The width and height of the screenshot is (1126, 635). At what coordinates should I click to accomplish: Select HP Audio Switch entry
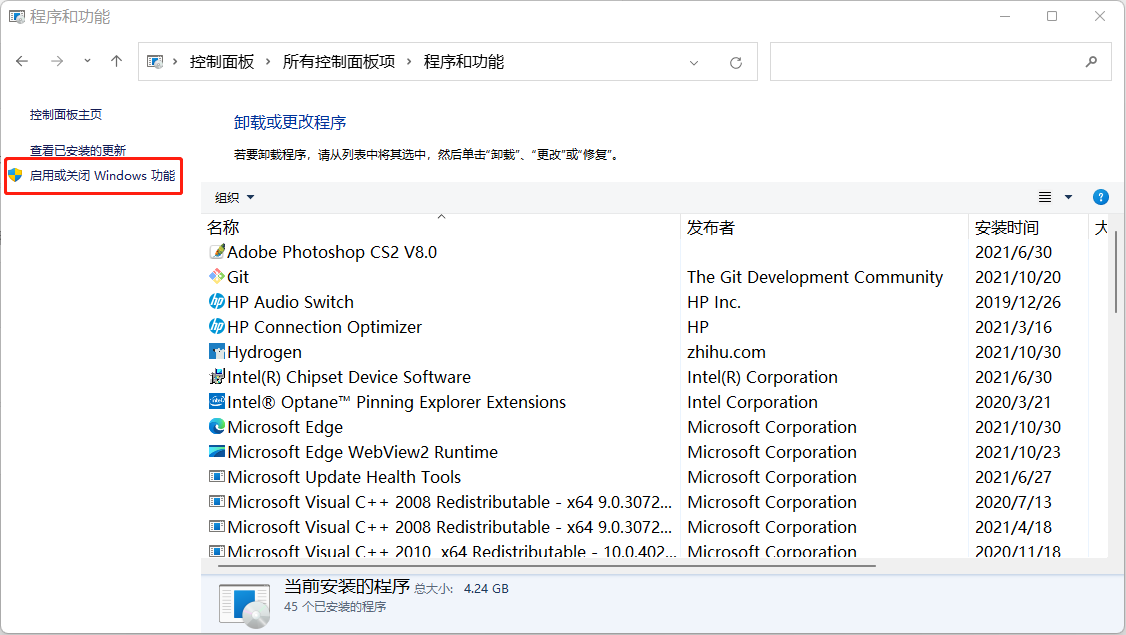(290, 302)
